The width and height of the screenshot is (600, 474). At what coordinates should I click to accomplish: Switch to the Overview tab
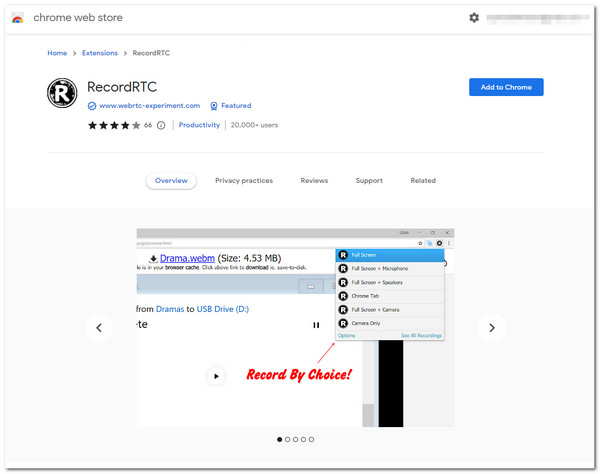[171, 181]
